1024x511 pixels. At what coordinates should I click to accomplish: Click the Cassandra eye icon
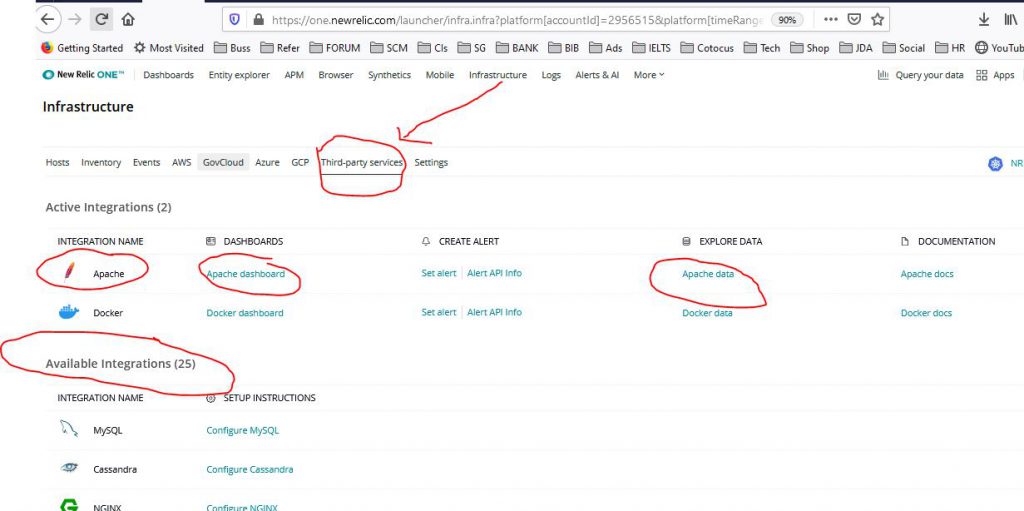pyautogui.click(x=69, y=469)
